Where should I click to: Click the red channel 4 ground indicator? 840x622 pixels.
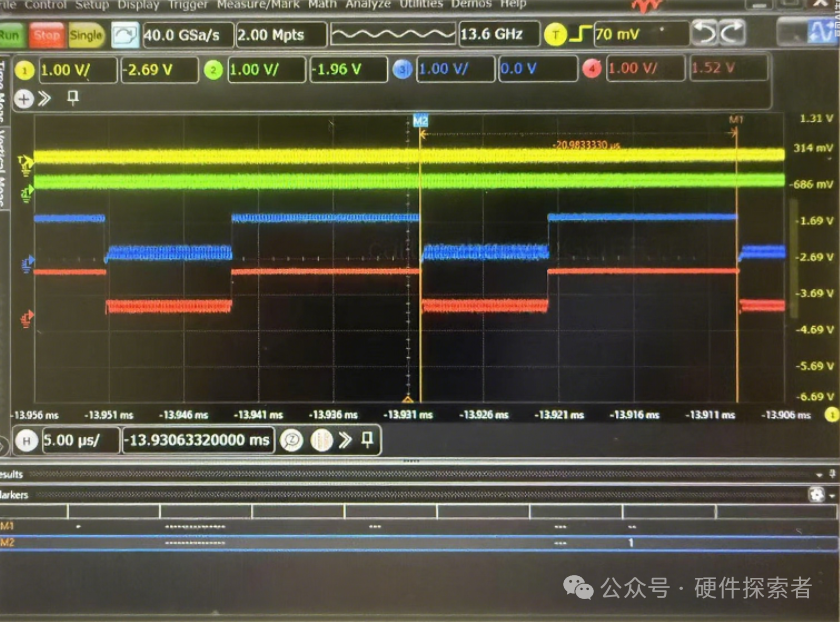tap(27, 318)
